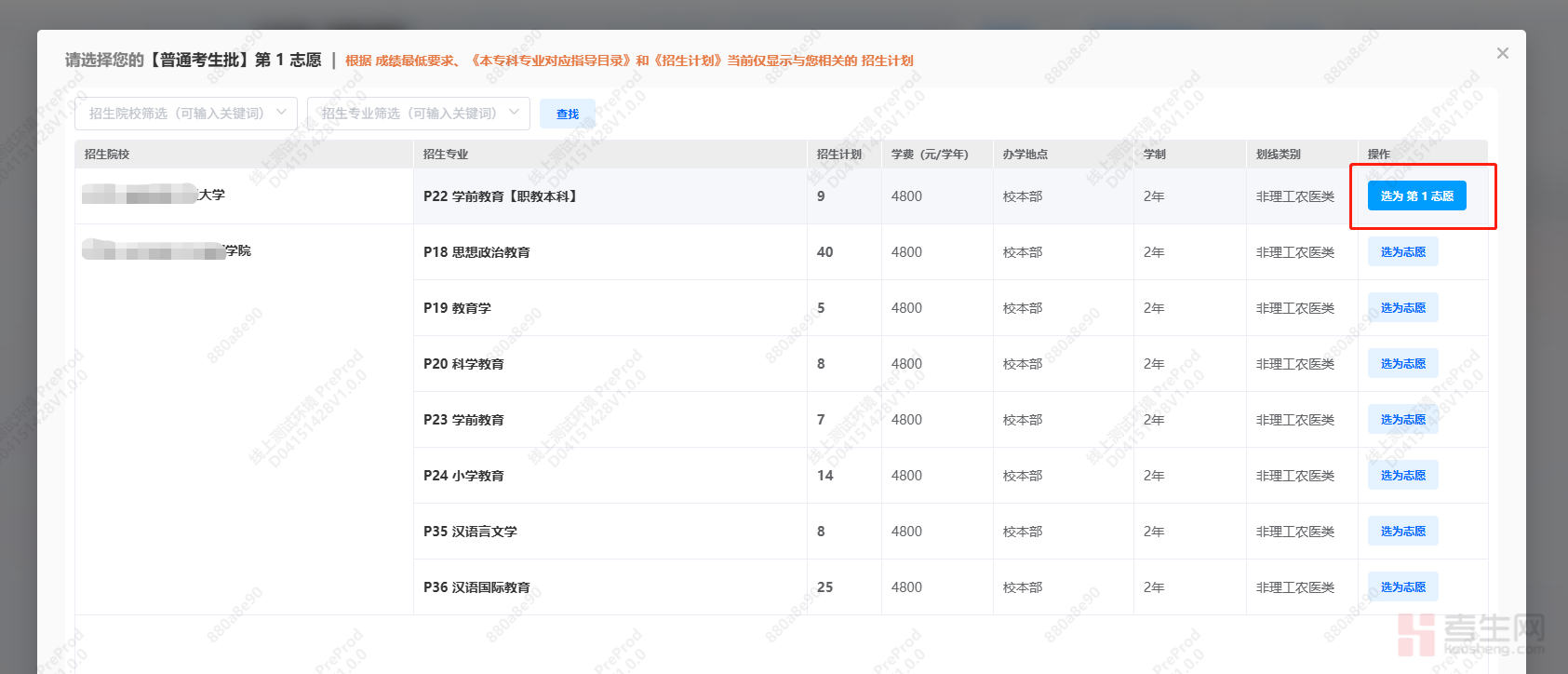1568x674 pixels.
Task: Click the 招生院校 column header
Action: coord(107,155)
